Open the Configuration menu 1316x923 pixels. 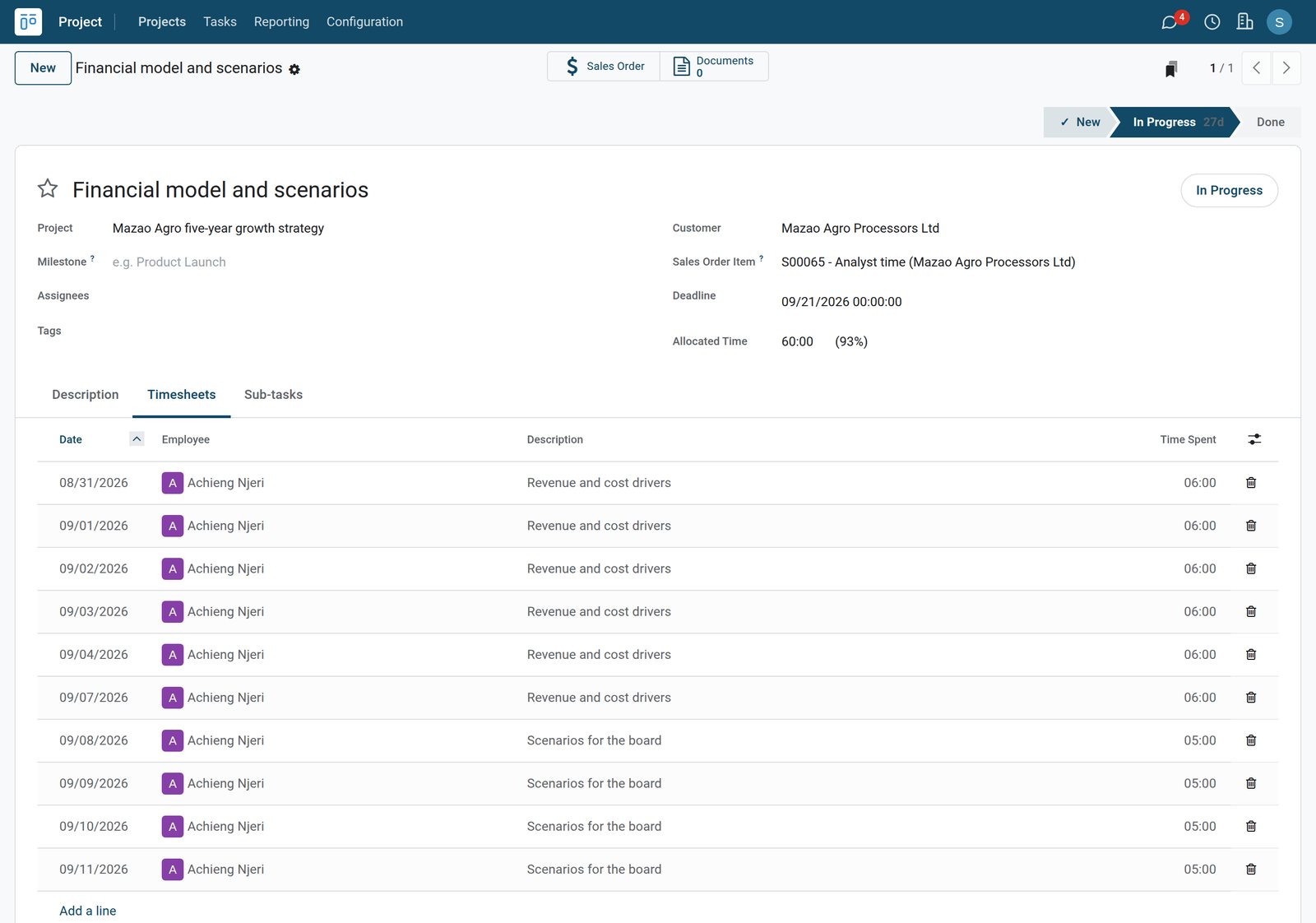click(x=364, y=22)
